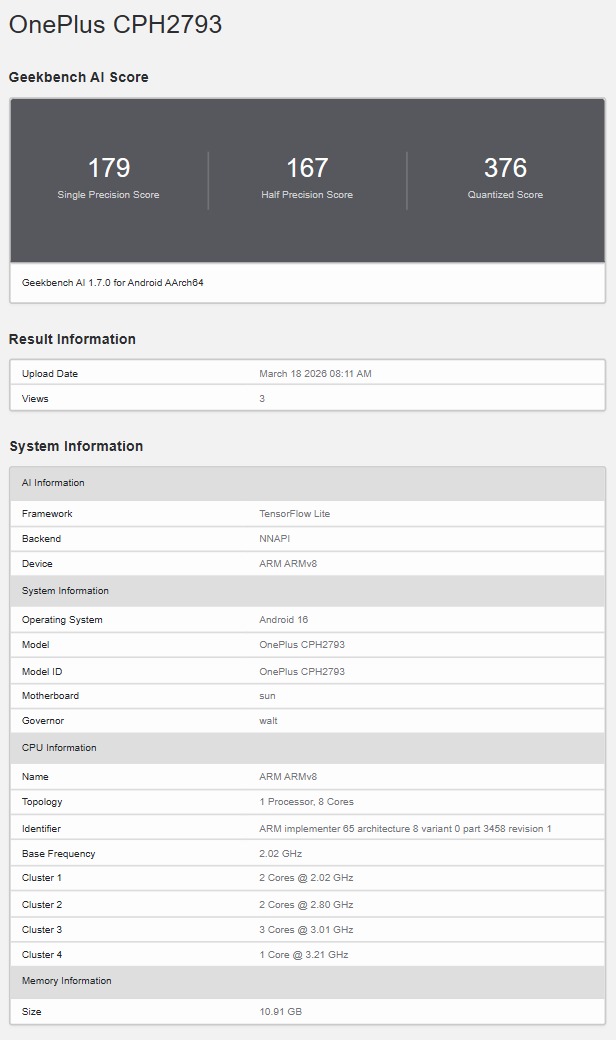Screen dimensions: 616x1040
Task: Select the Model value OnePlus CPH2793
Action: 302,645
